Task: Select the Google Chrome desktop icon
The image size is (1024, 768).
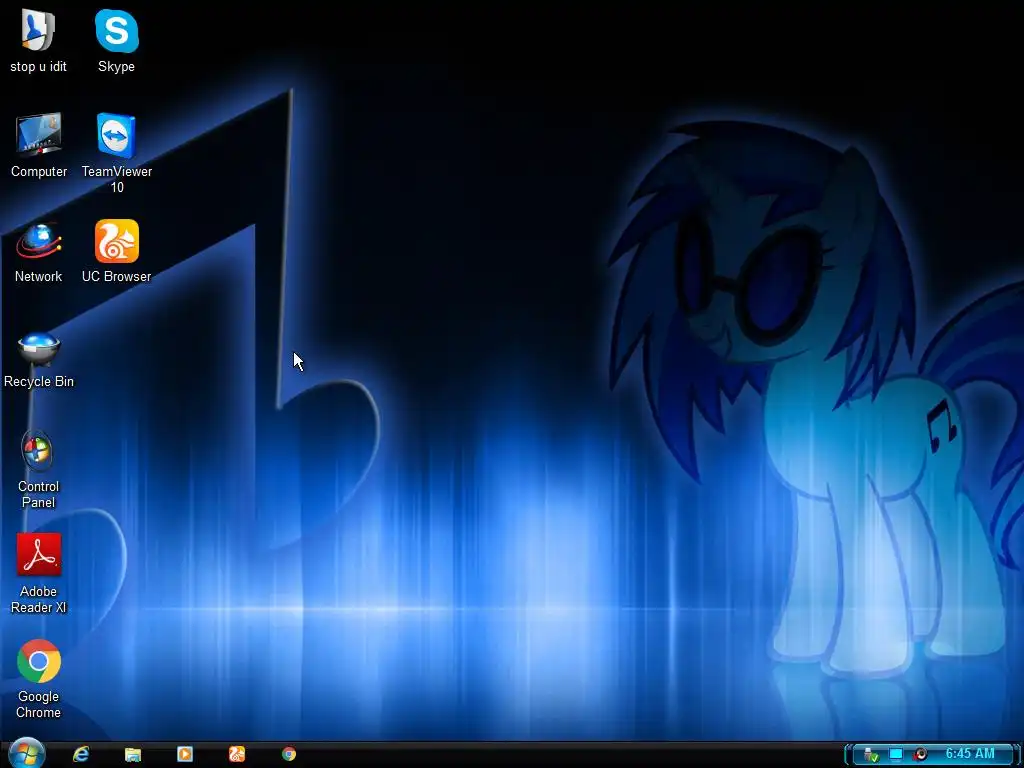Action: pyautogui.click(x=39, y=679)
